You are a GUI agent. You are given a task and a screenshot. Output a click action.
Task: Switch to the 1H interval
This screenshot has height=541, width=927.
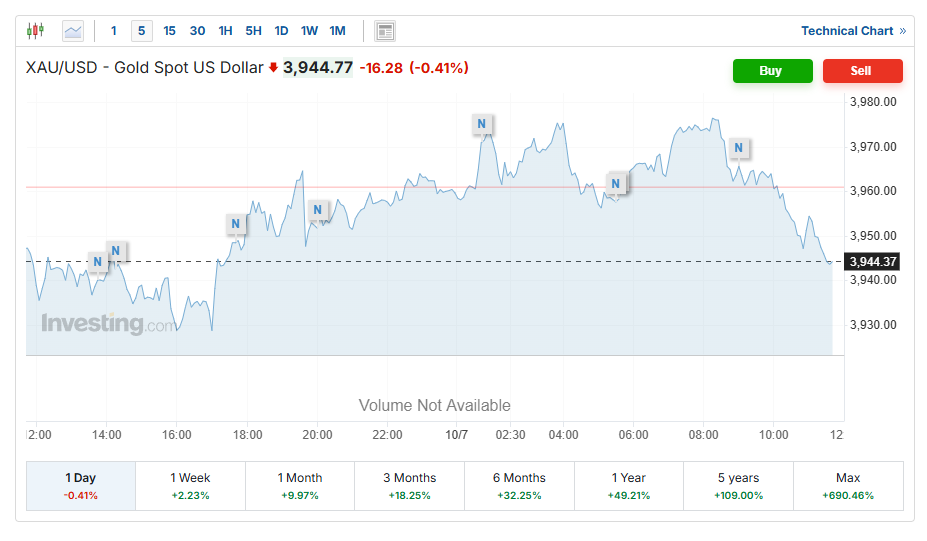pyautogui.click(x=225, y=31)
